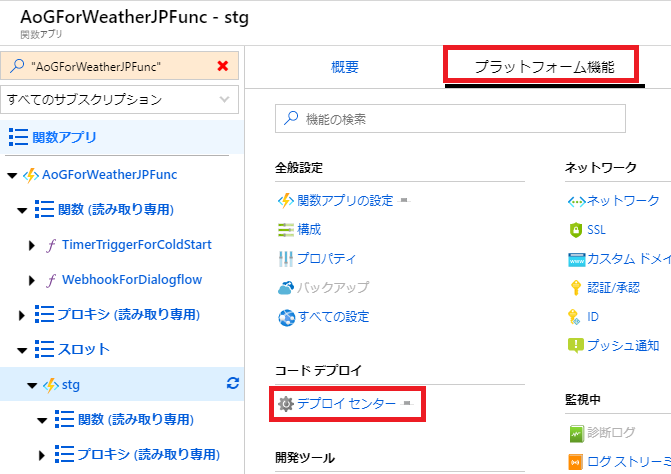Screen dimensions: 671x474
Task: Click the sliders icon beside プロパティ
Action: (285, 259)
